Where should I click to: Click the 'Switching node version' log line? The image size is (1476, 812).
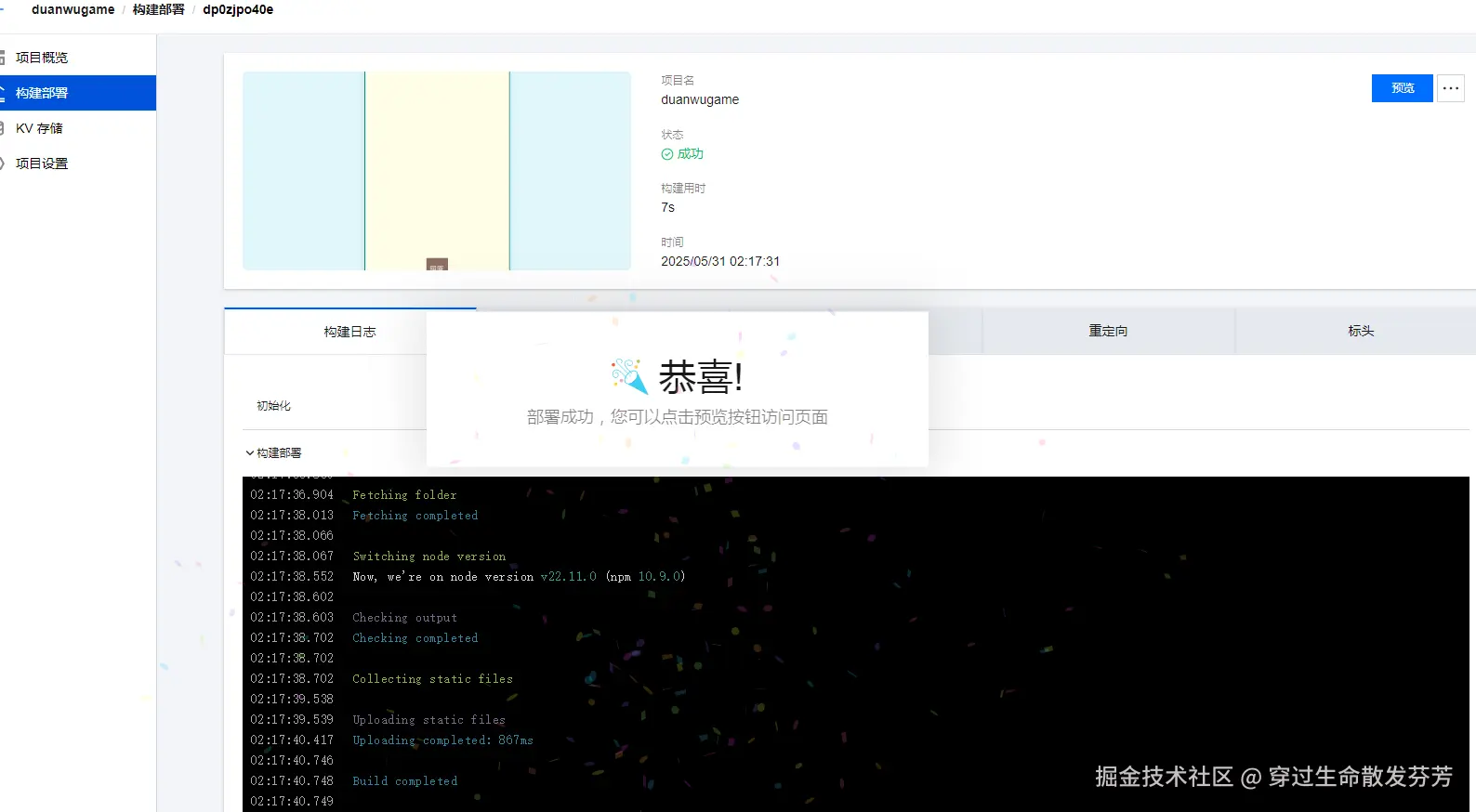[429, 557]
